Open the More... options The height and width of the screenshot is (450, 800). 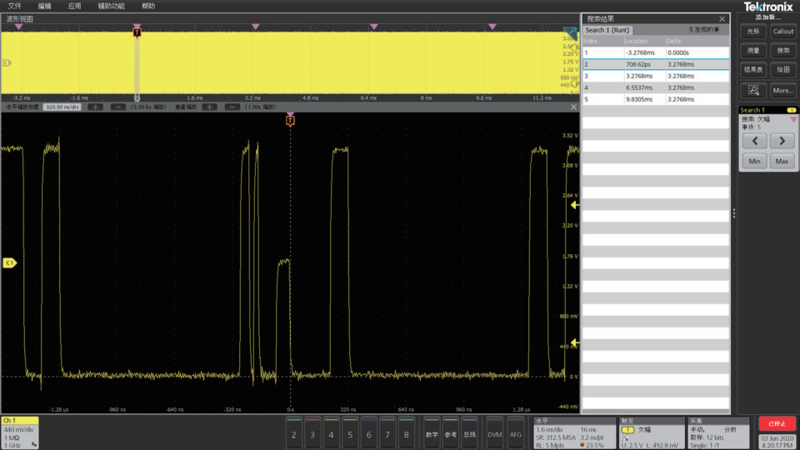(783, 90)
